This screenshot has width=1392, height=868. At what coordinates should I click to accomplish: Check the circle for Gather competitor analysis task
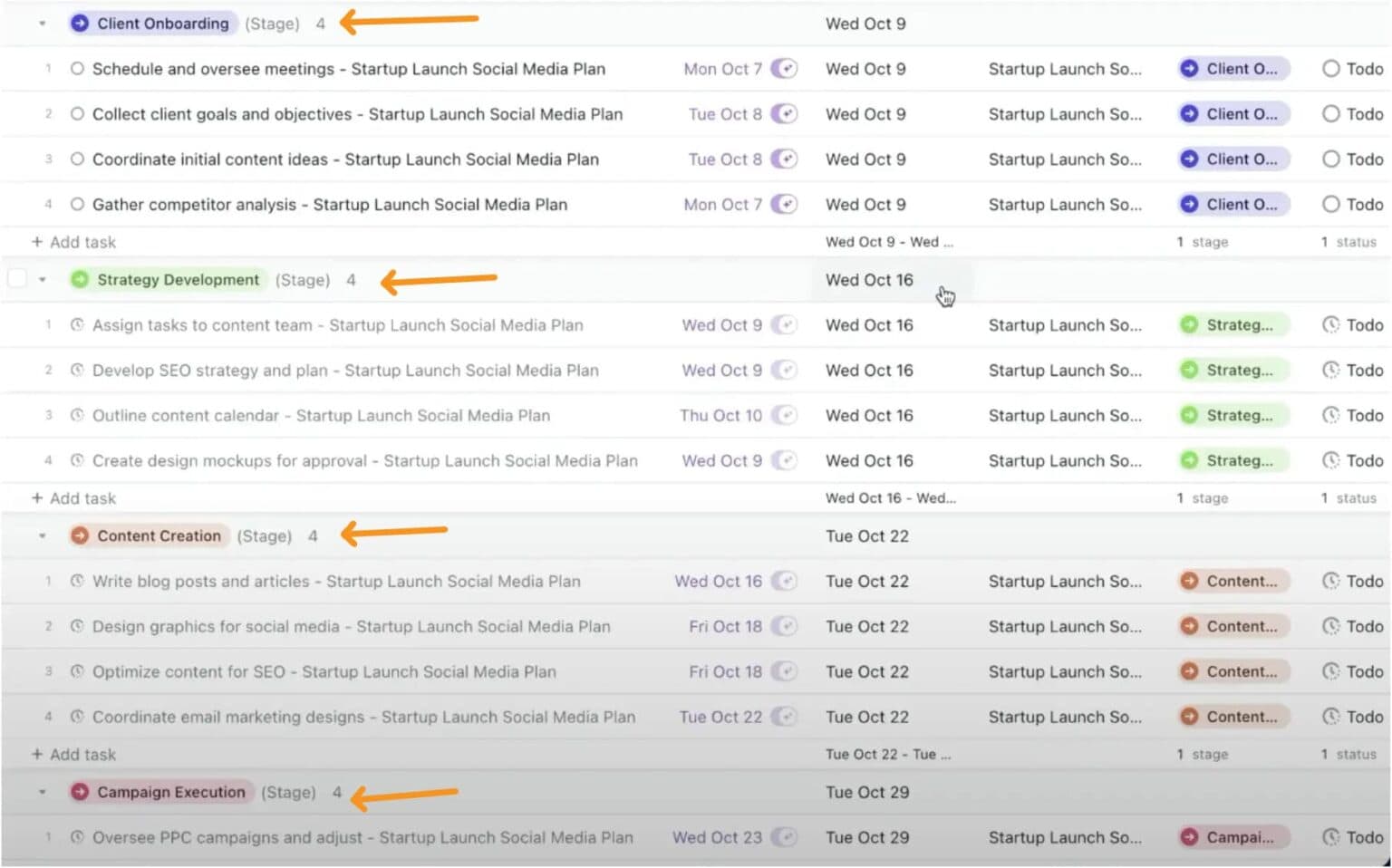click(x=77, y=204)
